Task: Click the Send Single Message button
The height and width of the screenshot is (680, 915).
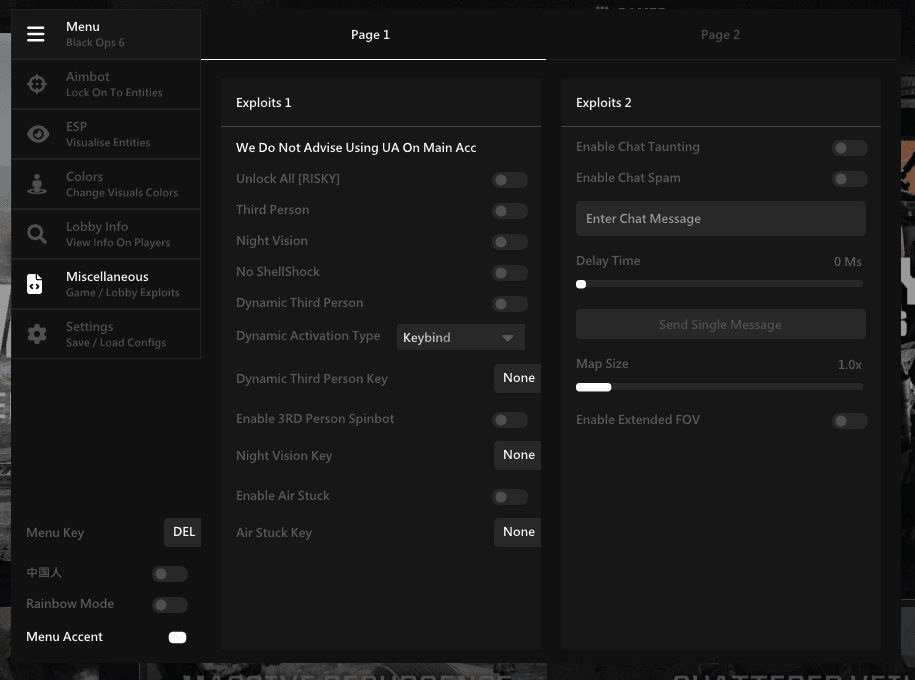Action: coord(721,324)
